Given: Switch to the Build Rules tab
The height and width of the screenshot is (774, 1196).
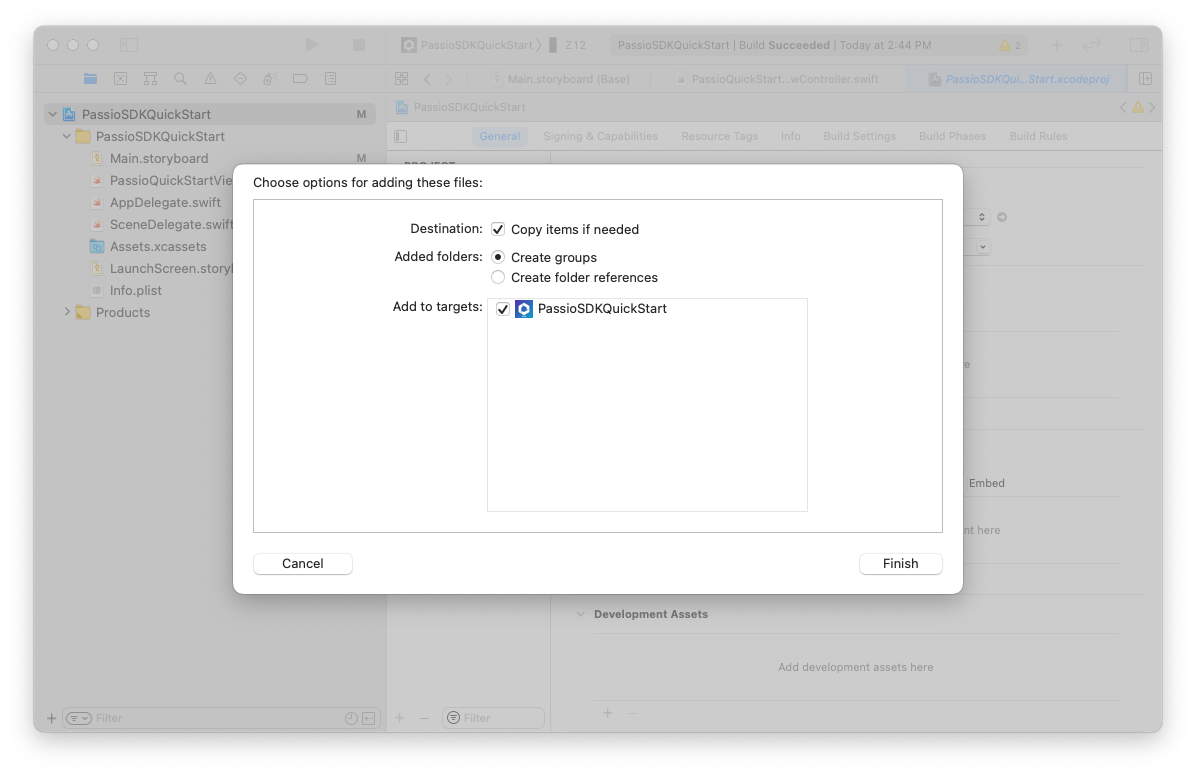Looking at the screenshot, I should tap(1038, 136).
